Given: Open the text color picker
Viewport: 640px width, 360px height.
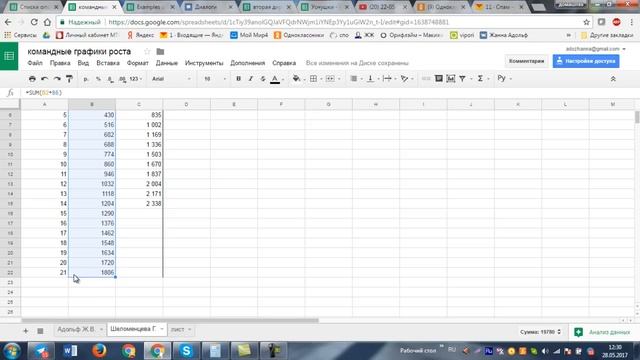Looking at the screenshot, I should (275, 79).
